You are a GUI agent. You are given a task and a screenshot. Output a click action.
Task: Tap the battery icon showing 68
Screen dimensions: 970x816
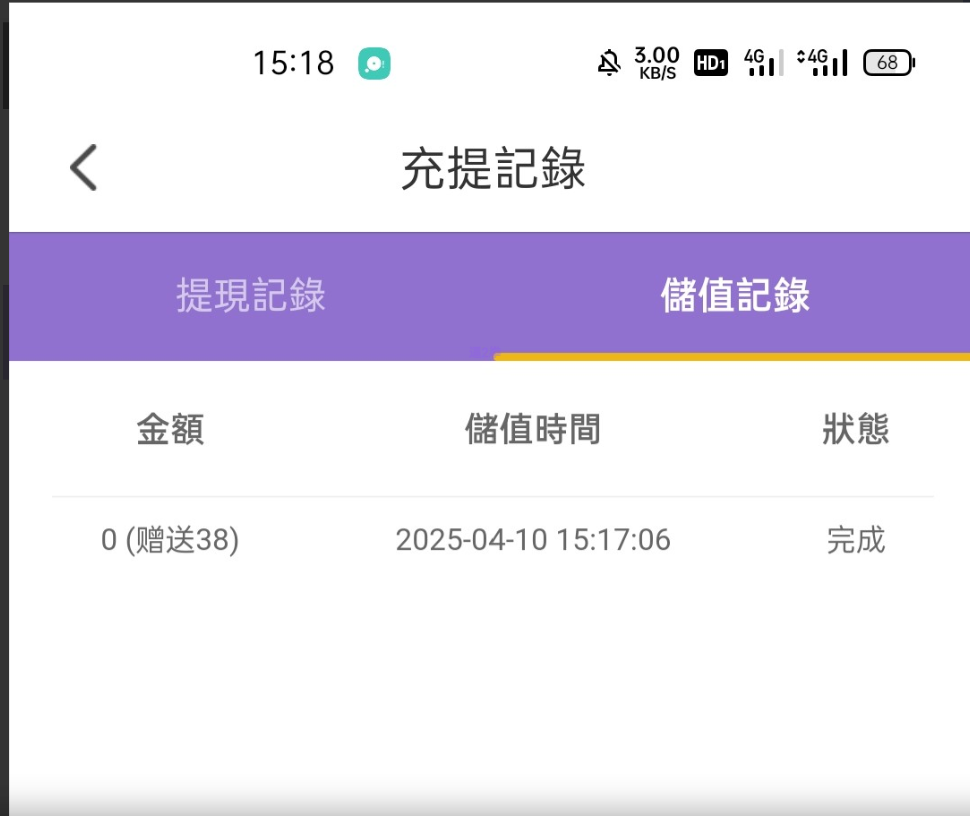[888, 63]
